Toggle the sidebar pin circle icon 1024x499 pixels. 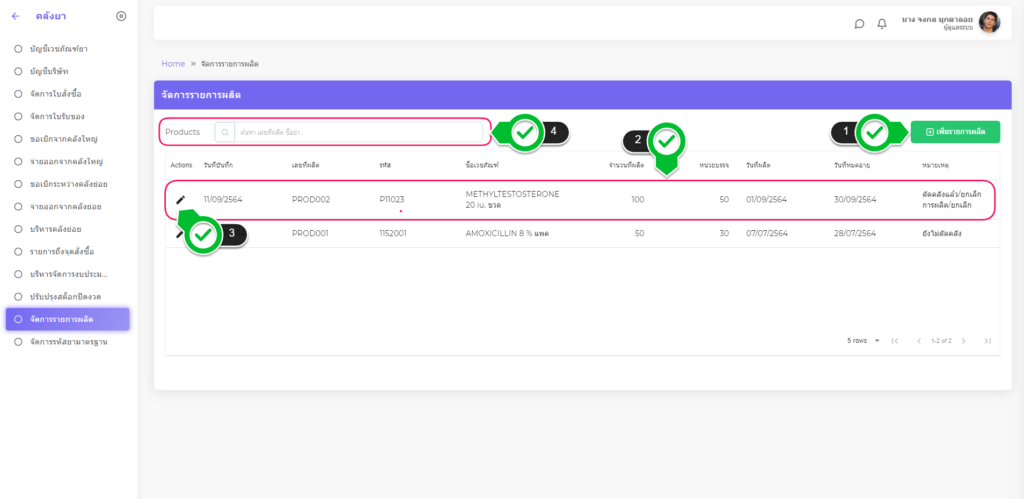click(121, 16)
